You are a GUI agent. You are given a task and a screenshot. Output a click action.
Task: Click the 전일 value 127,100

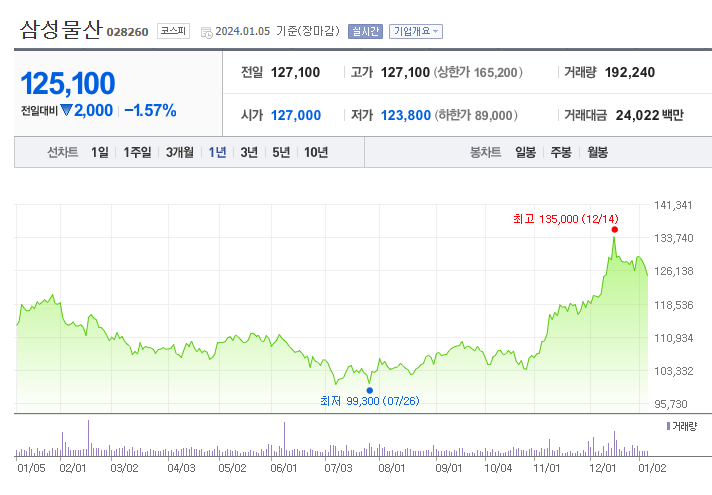[295, 73]
